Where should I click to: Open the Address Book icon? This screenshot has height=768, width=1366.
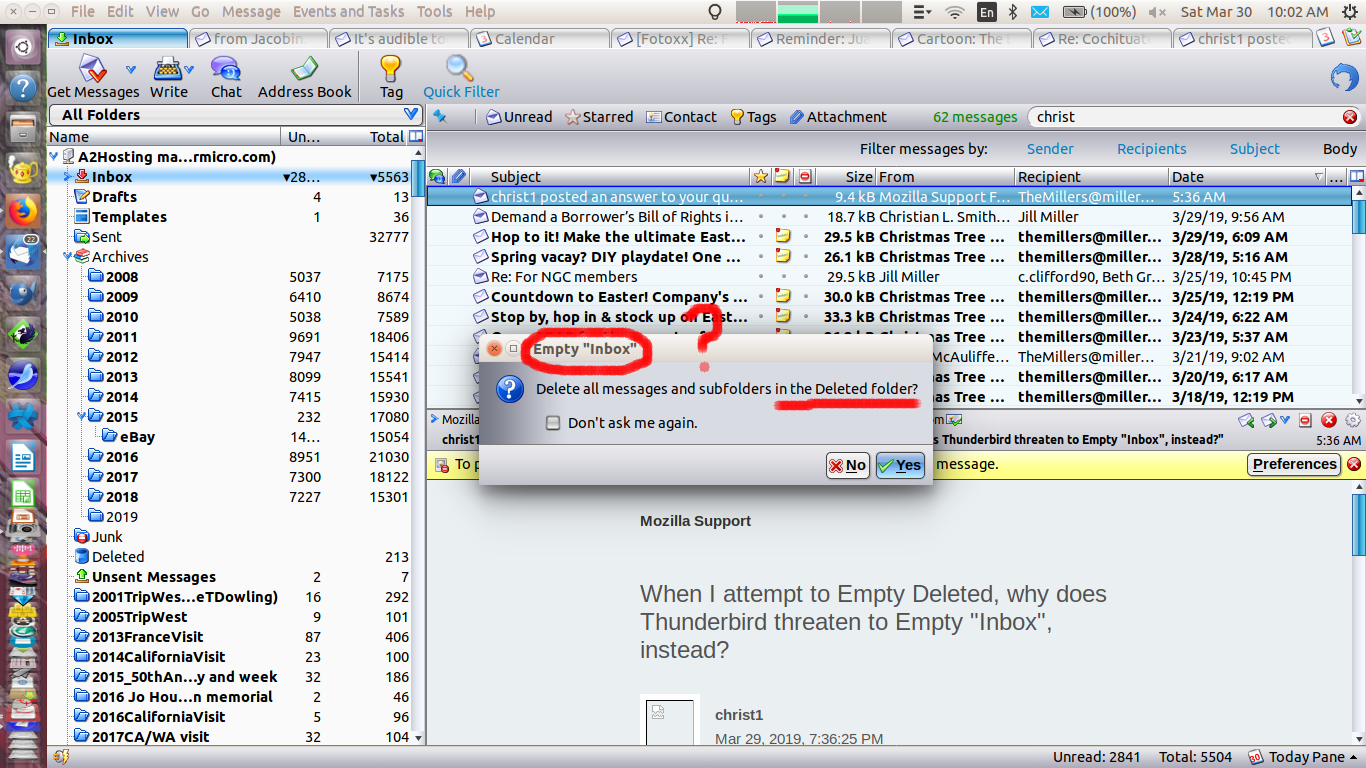(304, 69)
